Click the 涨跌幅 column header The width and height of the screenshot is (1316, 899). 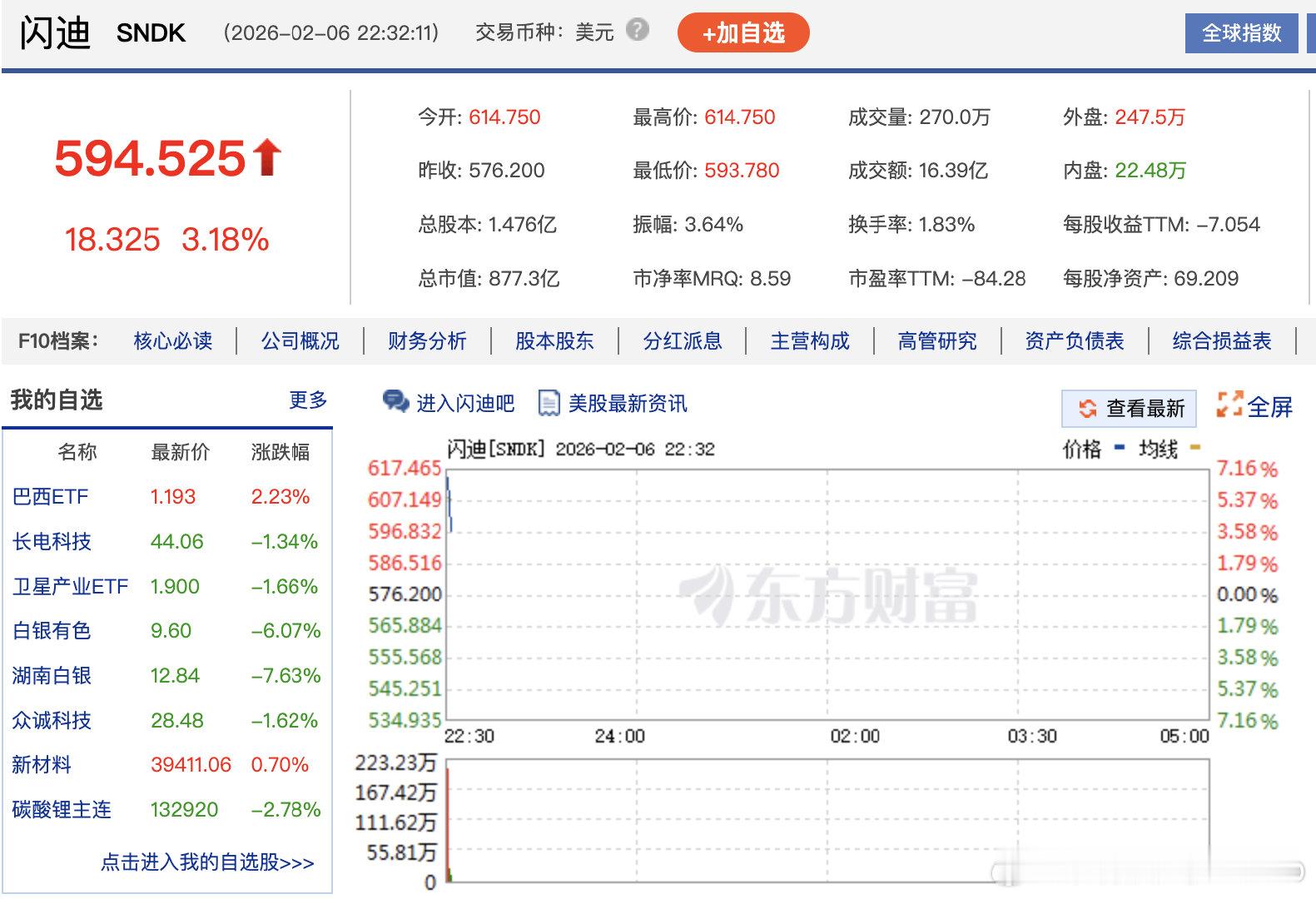point(281,452)
